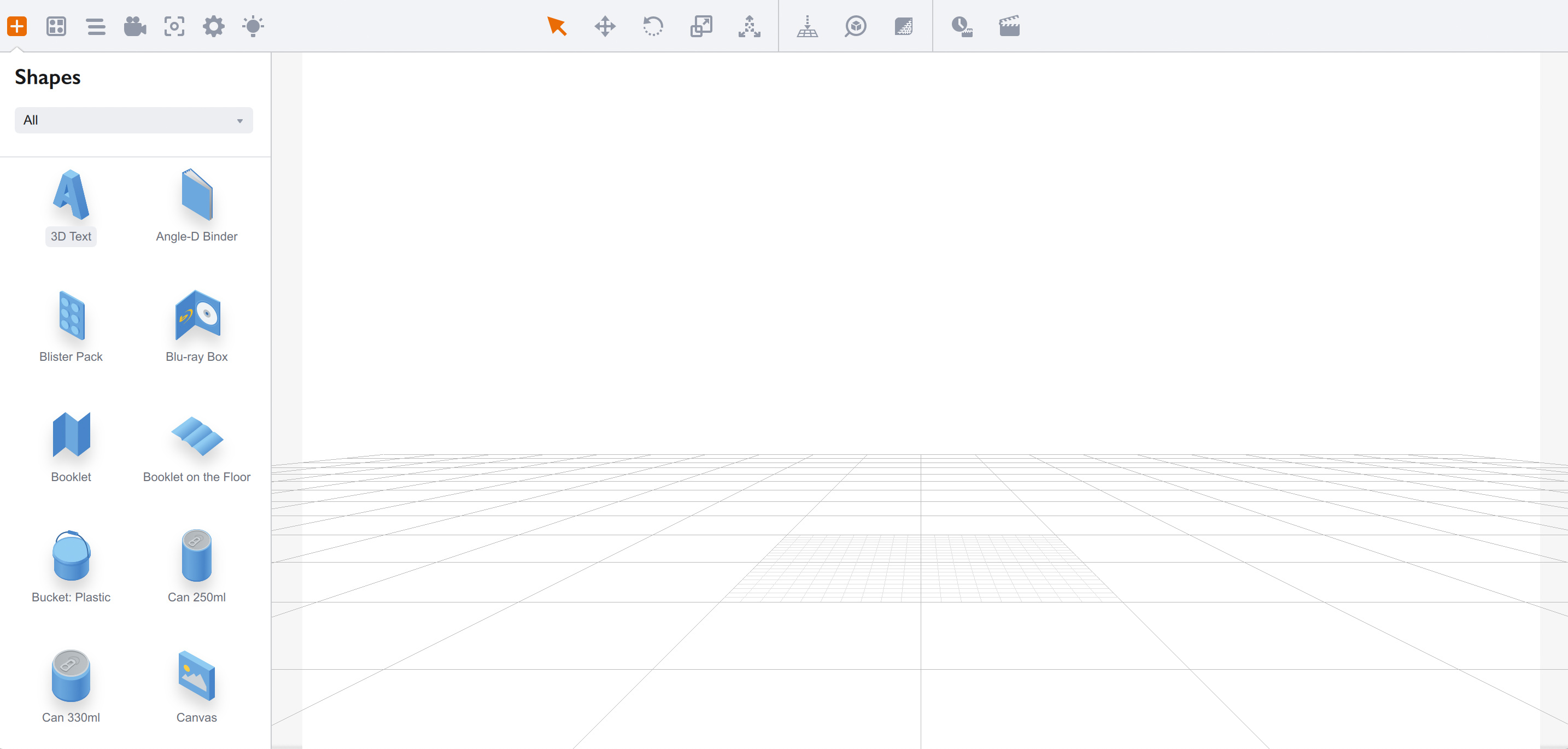Image resolution: width=1568 pixels, height=749 pixels.
Task: Open the scene tree list icon
Action: pos(96,26)
